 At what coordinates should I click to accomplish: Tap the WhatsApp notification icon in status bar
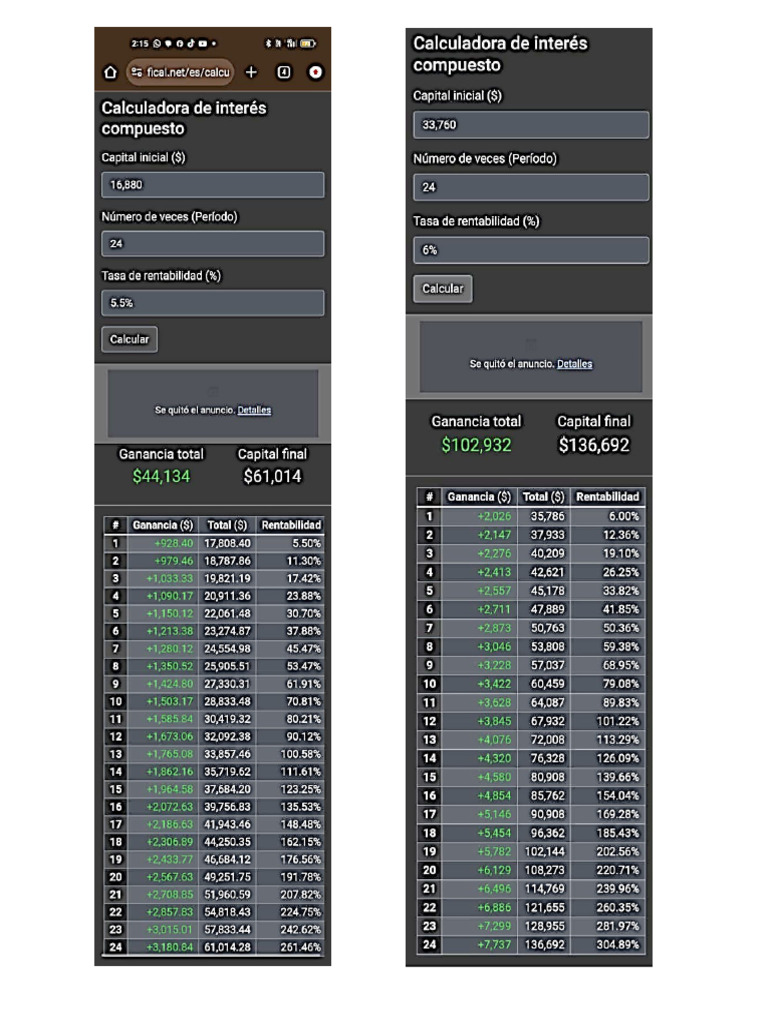coord(157,44)
